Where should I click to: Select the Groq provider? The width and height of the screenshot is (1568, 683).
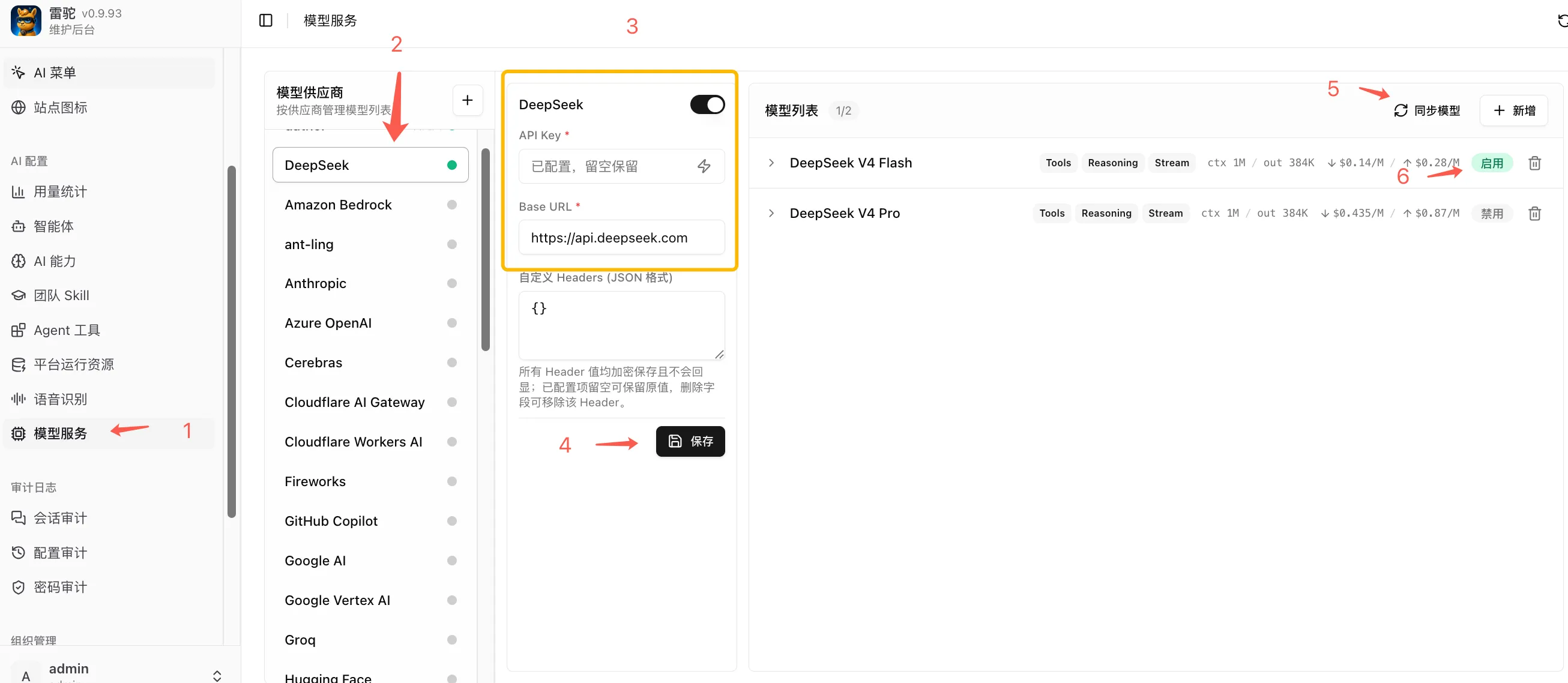371,640
